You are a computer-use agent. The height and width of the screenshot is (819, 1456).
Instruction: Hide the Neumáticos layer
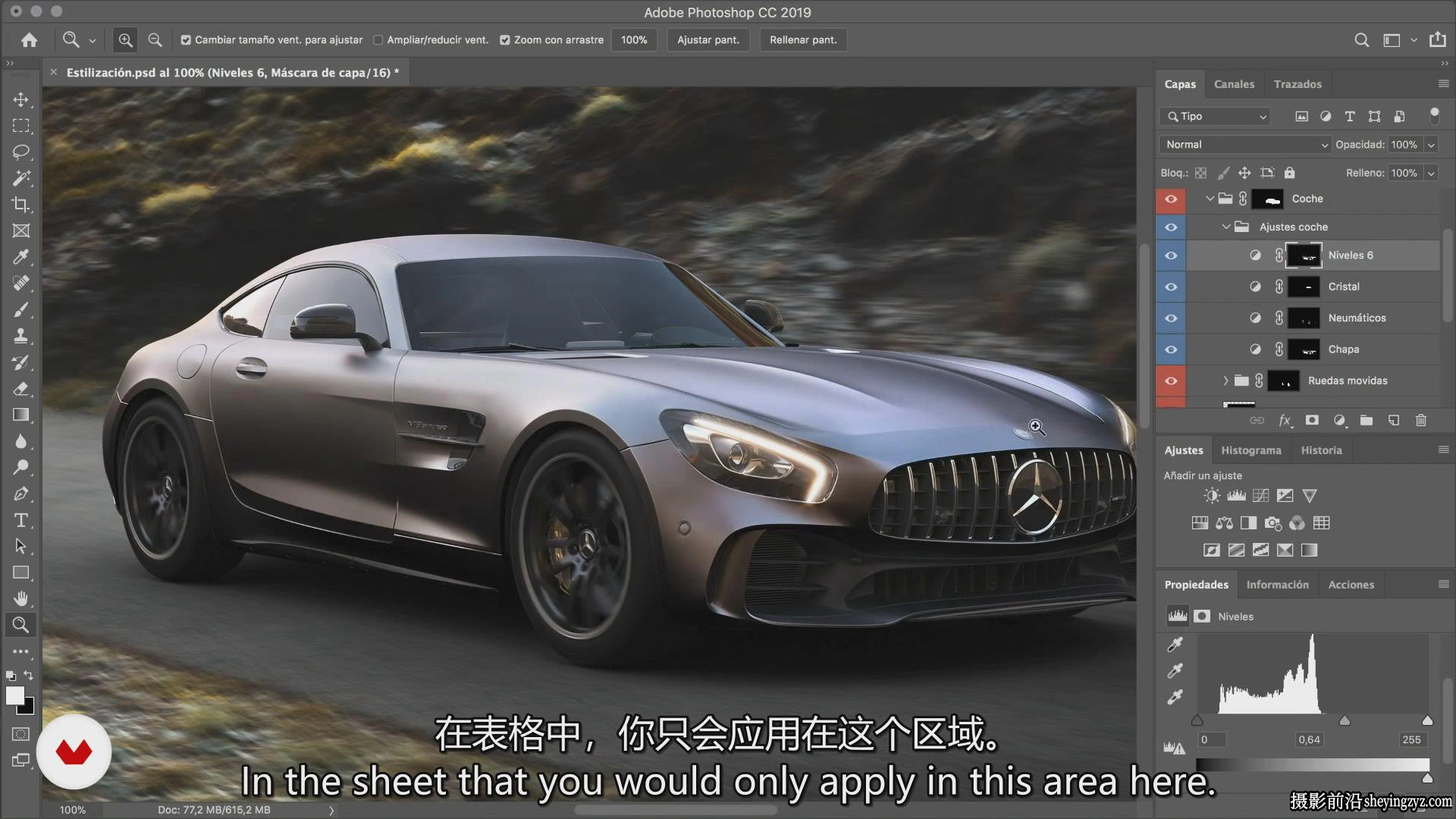(1171, 318)
